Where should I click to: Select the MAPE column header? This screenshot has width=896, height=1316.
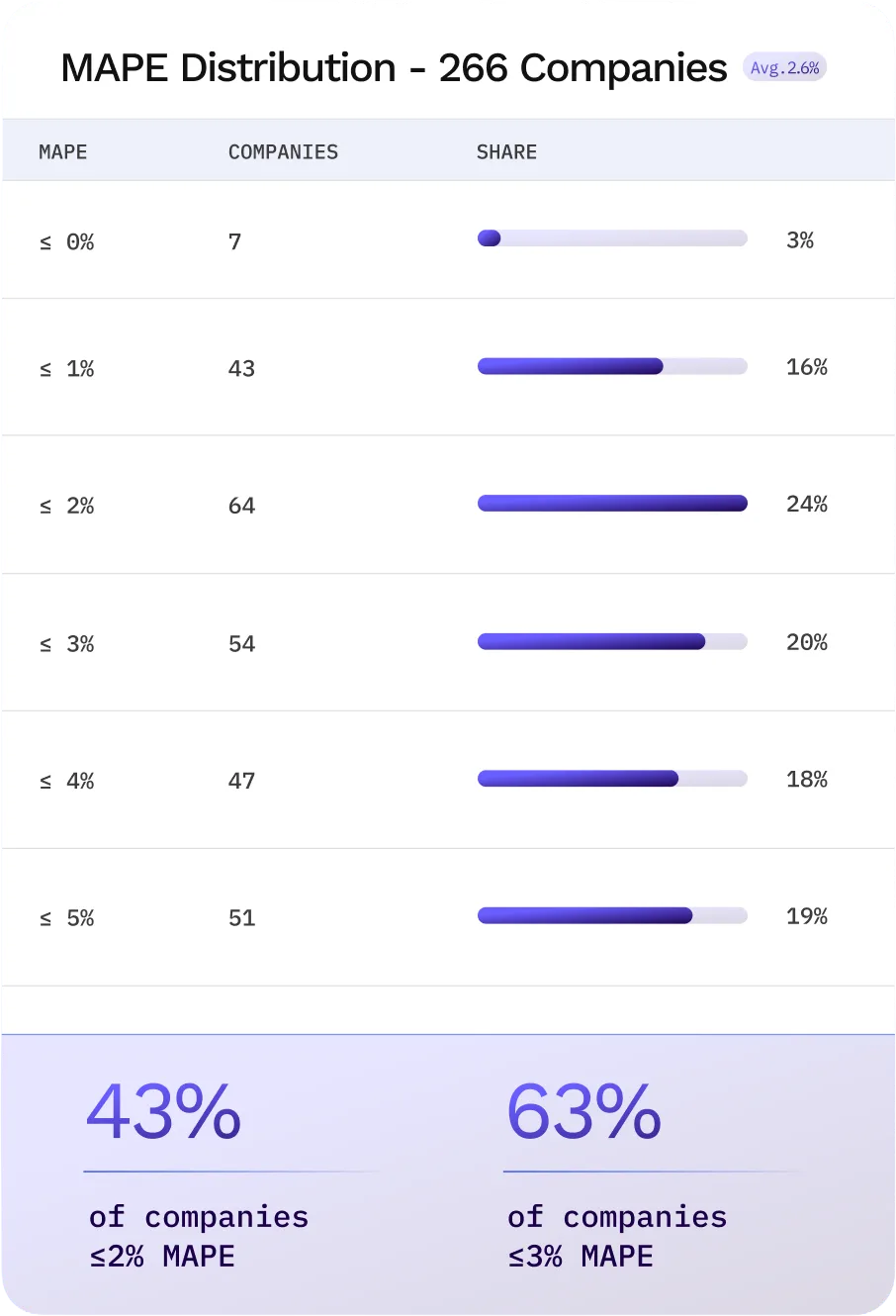point(63,152)
